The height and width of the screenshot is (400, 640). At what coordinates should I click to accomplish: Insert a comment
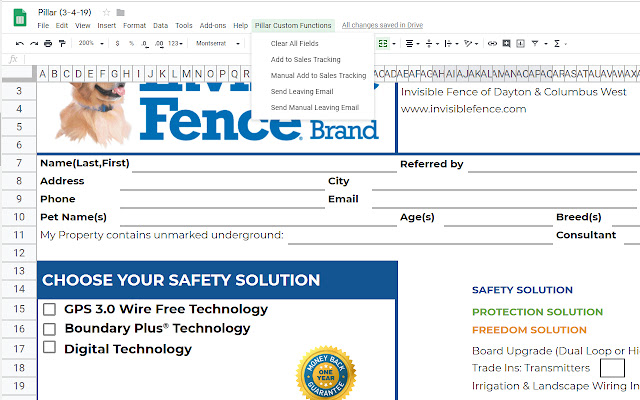tap(507, 43)
